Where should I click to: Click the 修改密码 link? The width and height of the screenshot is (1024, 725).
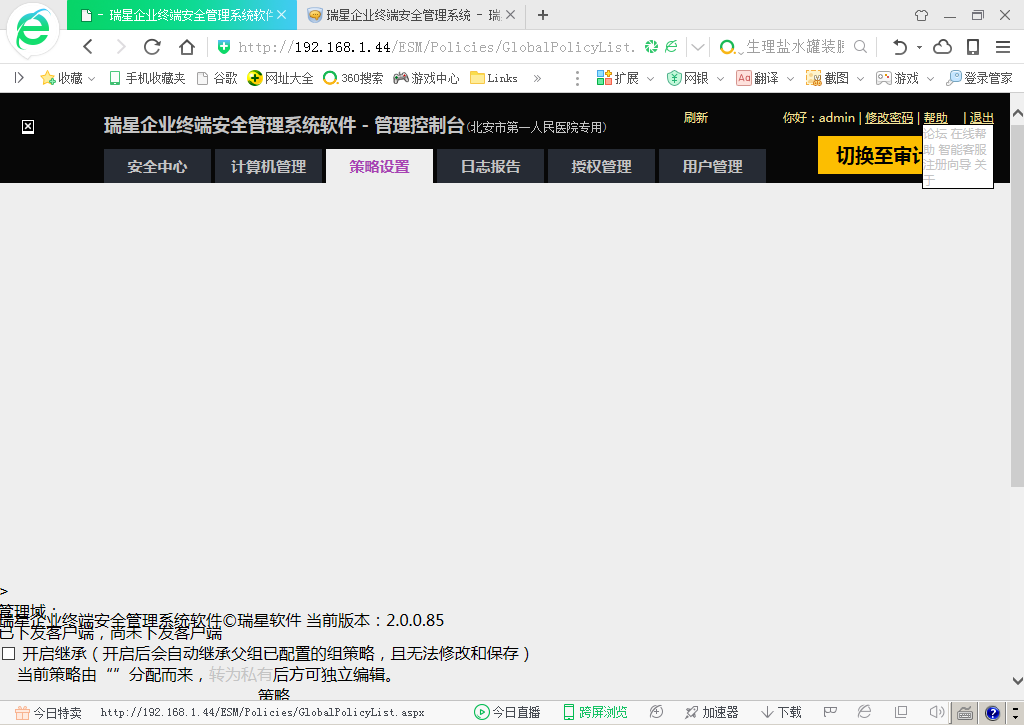[x=889, y=118]
